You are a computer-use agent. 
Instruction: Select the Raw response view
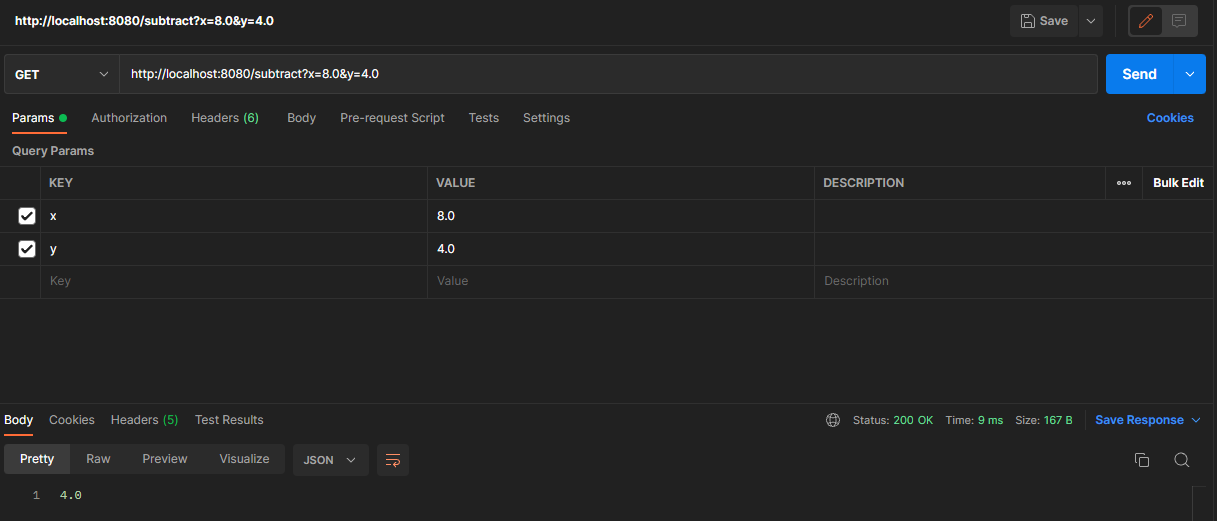click(x=98, y=459)
